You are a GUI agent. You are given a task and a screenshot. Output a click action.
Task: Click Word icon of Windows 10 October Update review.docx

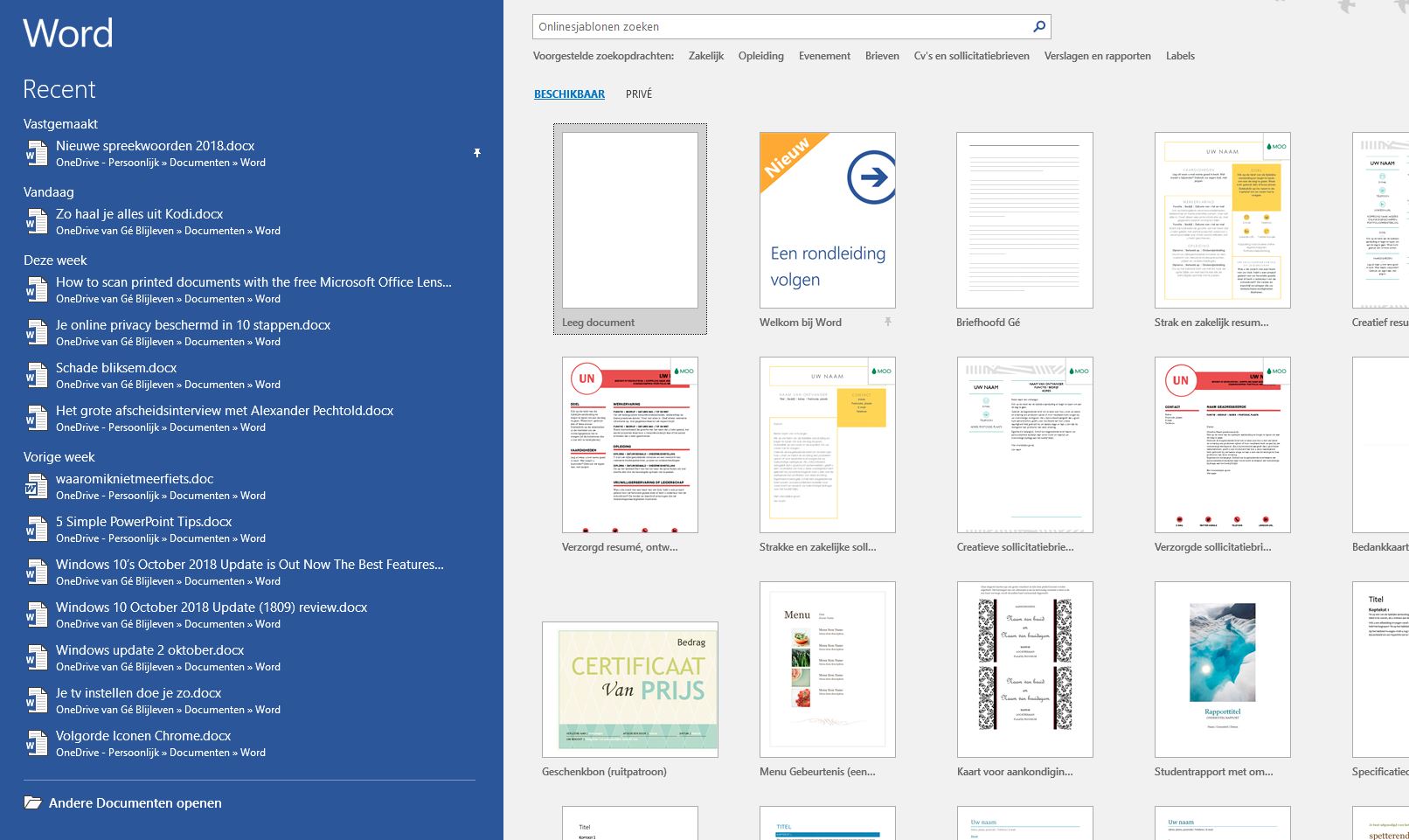coord(36,614)
